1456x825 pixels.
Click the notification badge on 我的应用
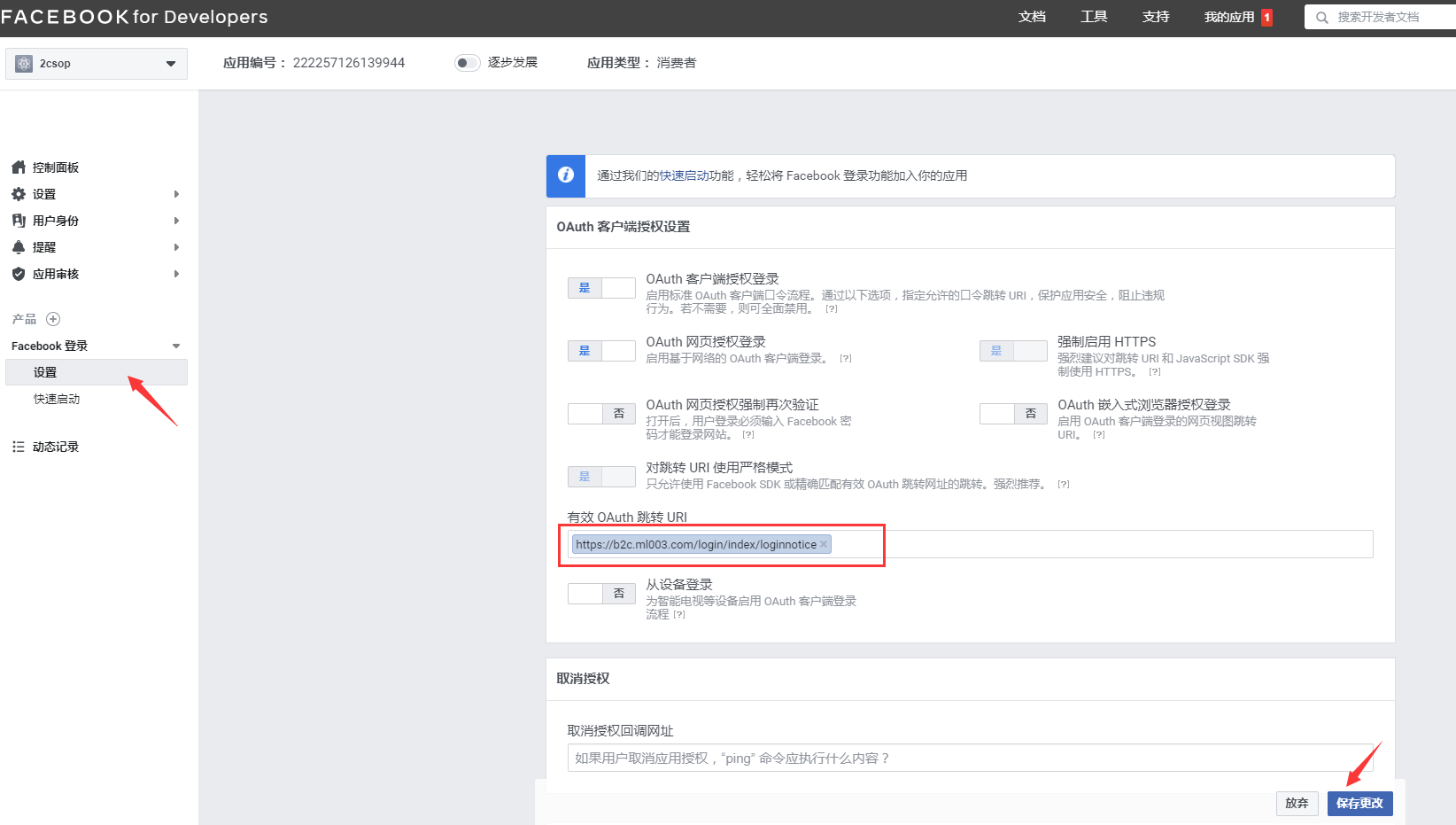[x=1267, y=17]
